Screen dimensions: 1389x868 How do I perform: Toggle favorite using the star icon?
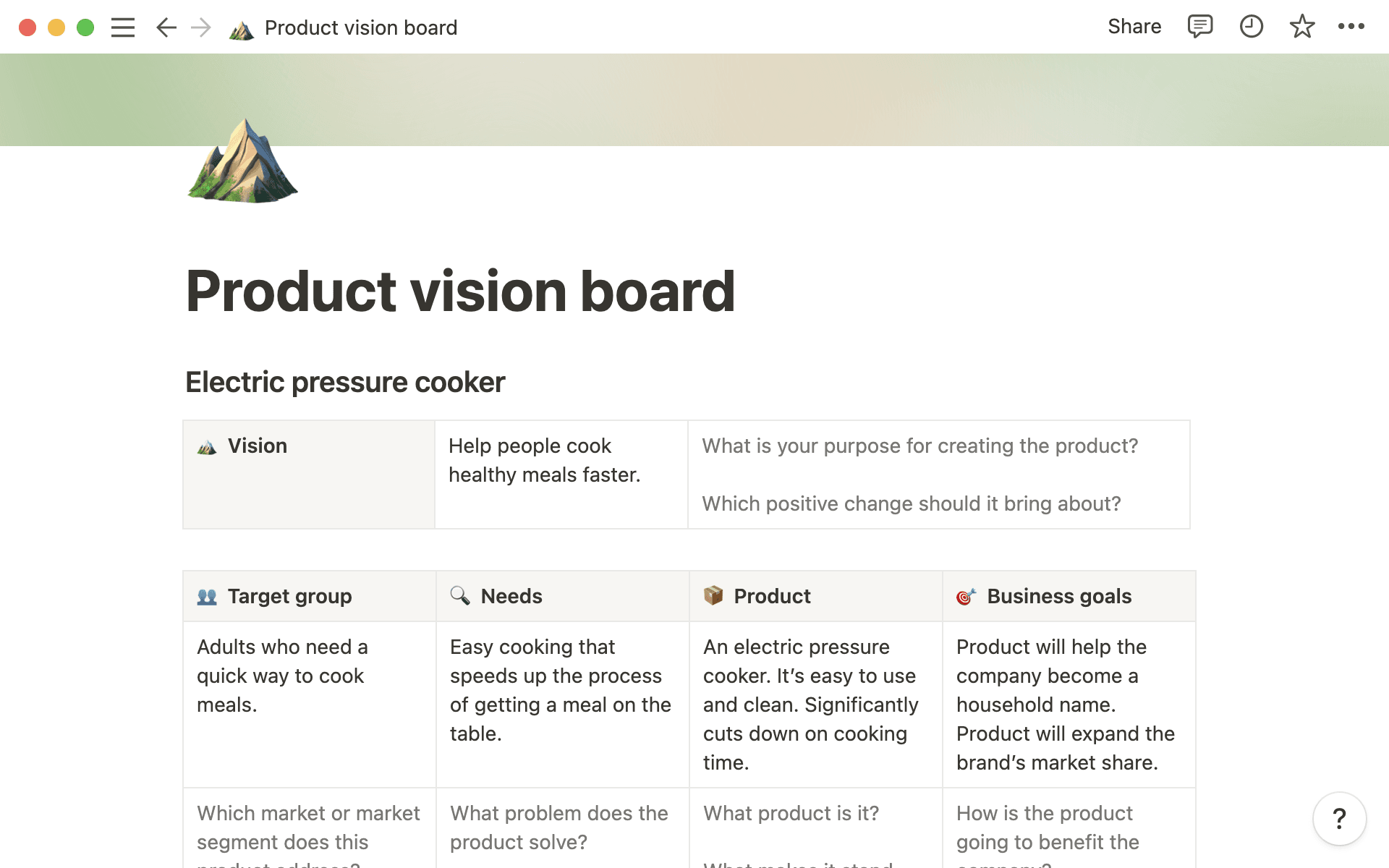(x=1301, y=27)
